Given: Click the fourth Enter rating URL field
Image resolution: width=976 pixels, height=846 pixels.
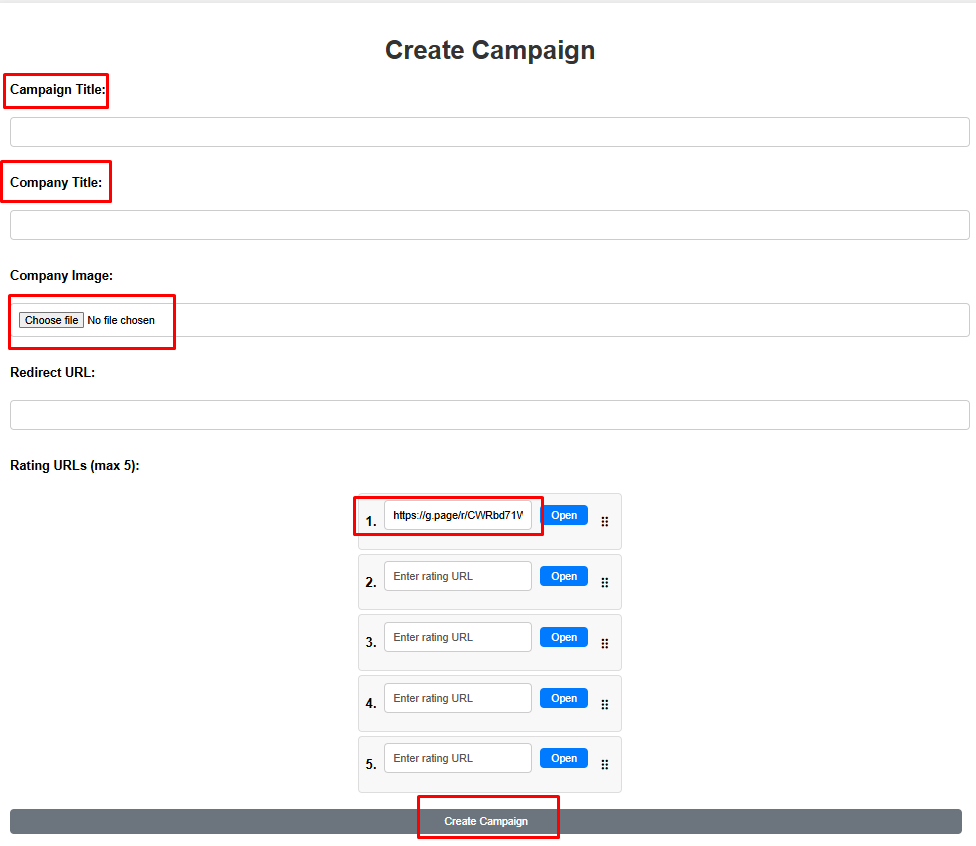Looking at the screenshot, I should (x=458, y=698).
